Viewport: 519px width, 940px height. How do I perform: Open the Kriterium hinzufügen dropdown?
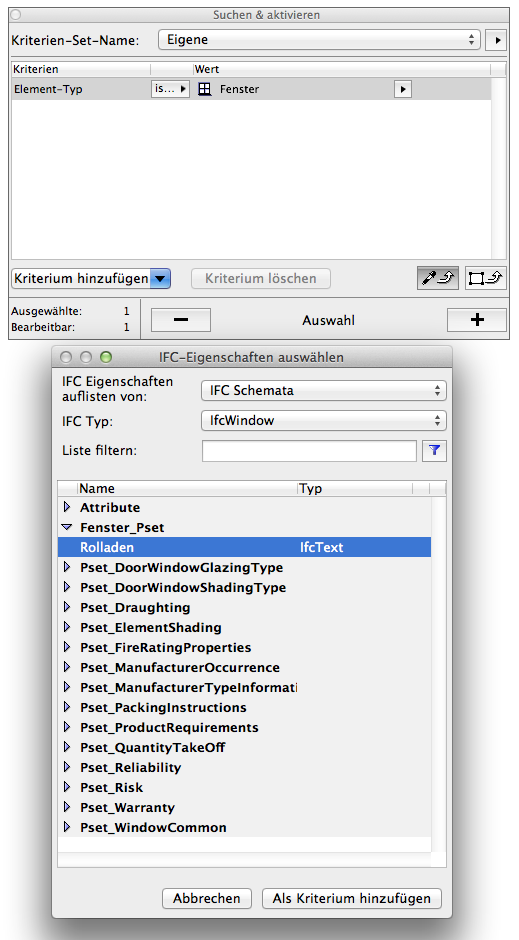(x=90, y=279)
